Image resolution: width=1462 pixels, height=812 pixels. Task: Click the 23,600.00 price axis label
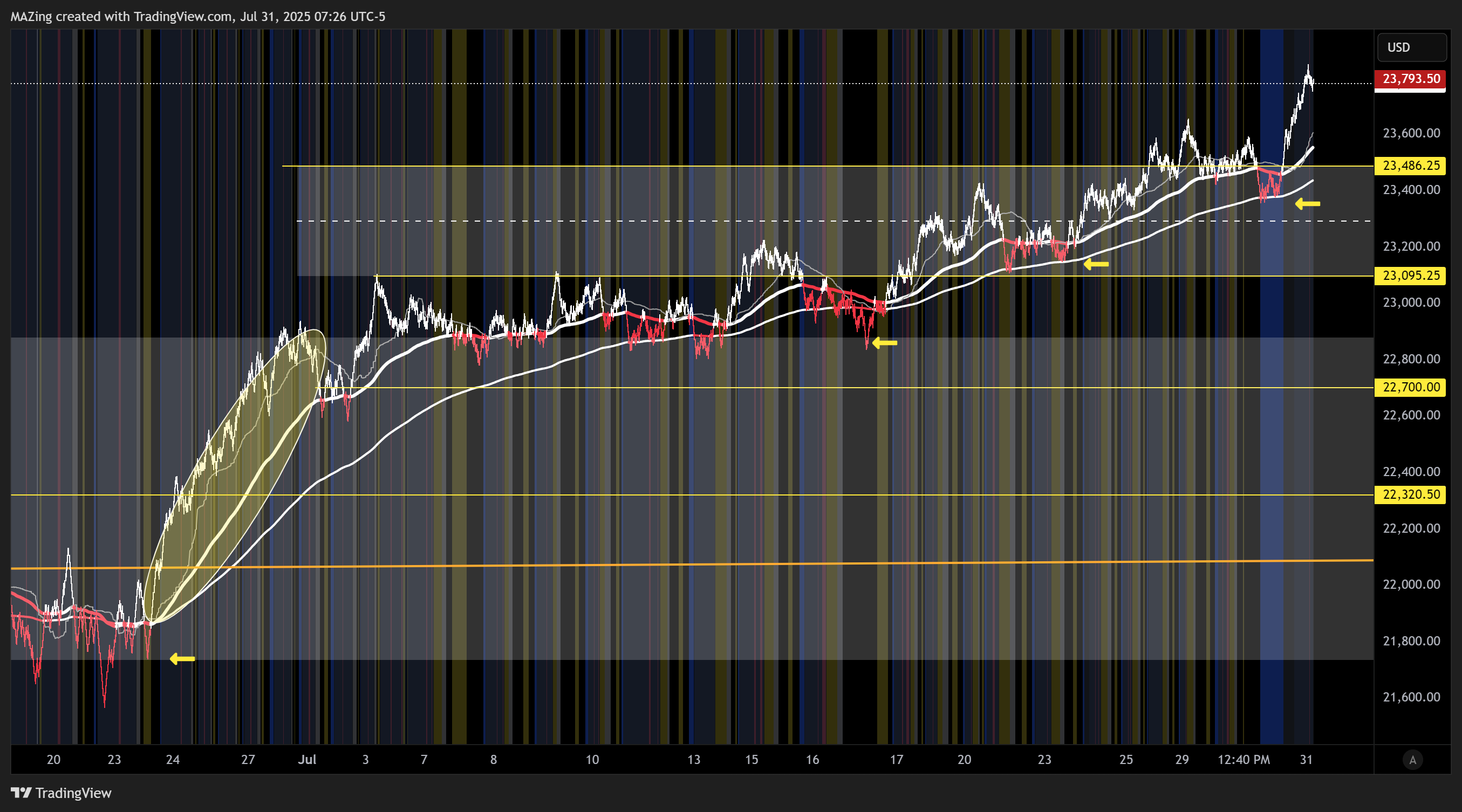tap(1411, 133)
